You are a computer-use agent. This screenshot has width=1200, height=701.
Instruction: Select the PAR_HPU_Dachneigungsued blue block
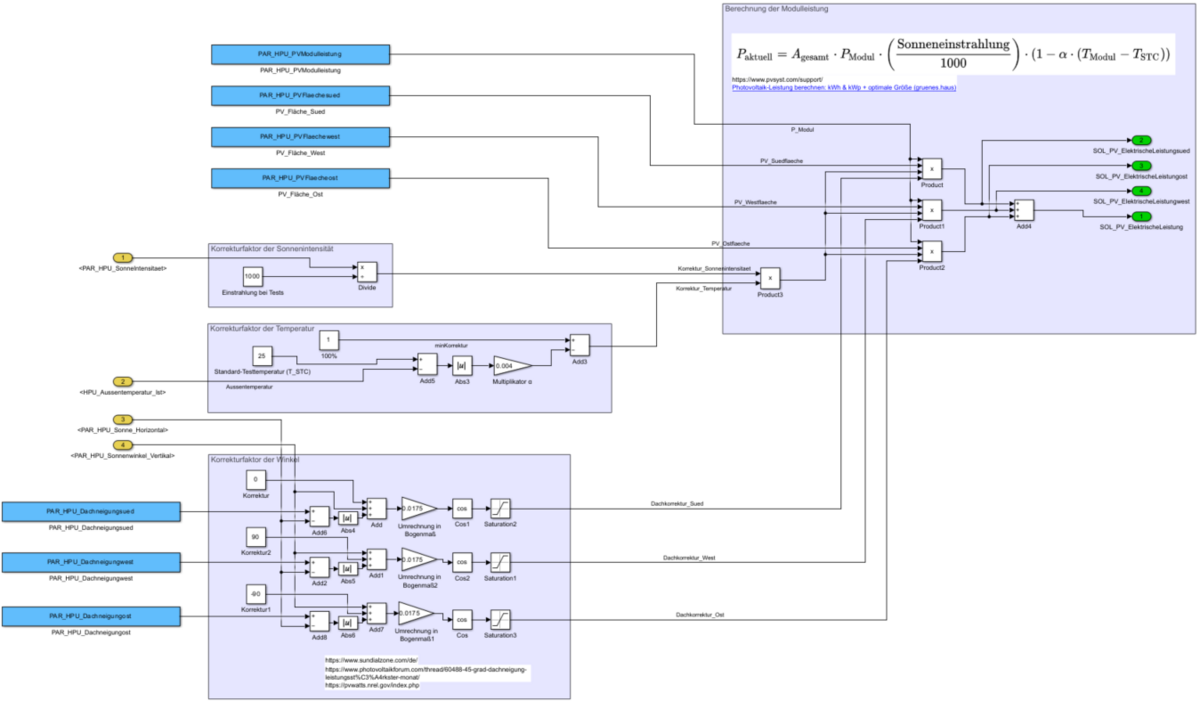pyautogui.click(x=90, y=511)
